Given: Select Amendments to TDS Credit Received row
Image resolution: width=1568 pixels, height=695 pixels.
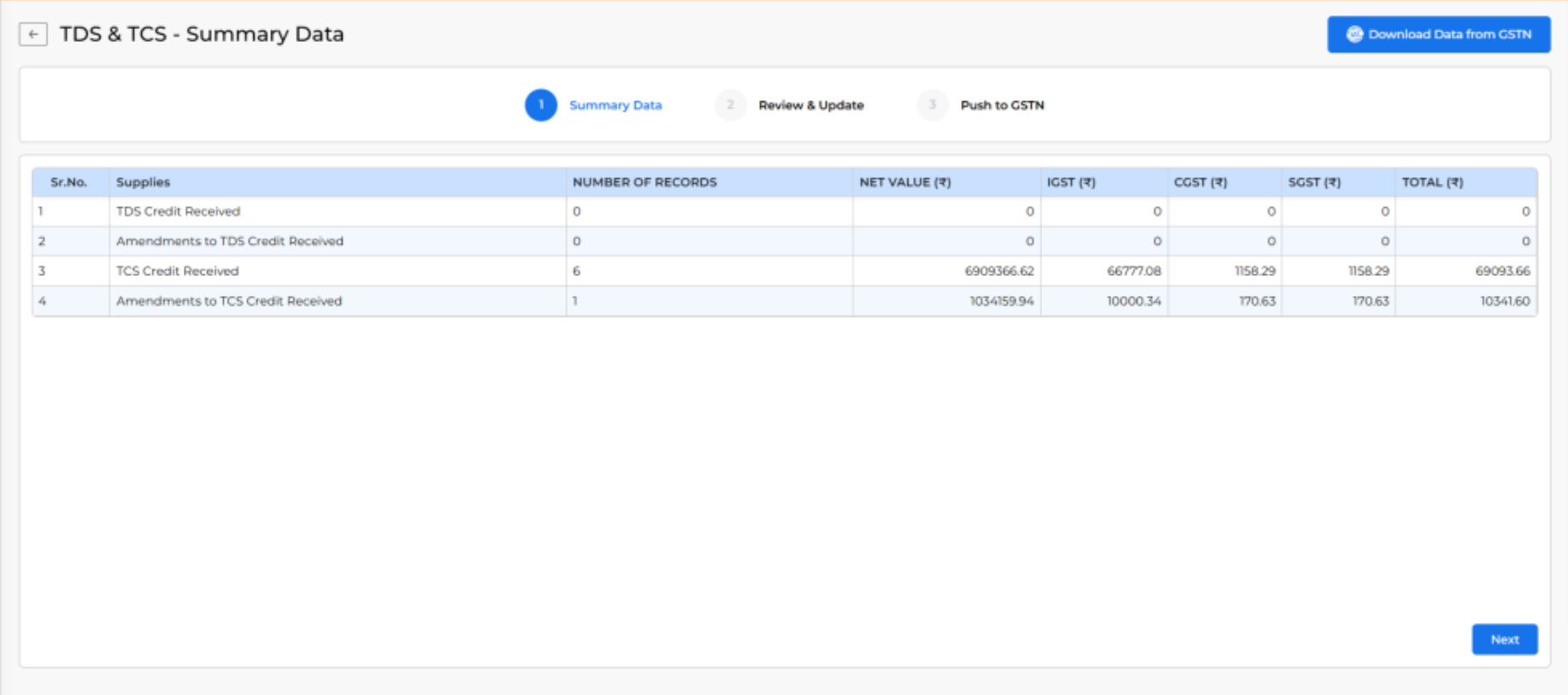Looking at the screenshot, I should tap(785, 241).
